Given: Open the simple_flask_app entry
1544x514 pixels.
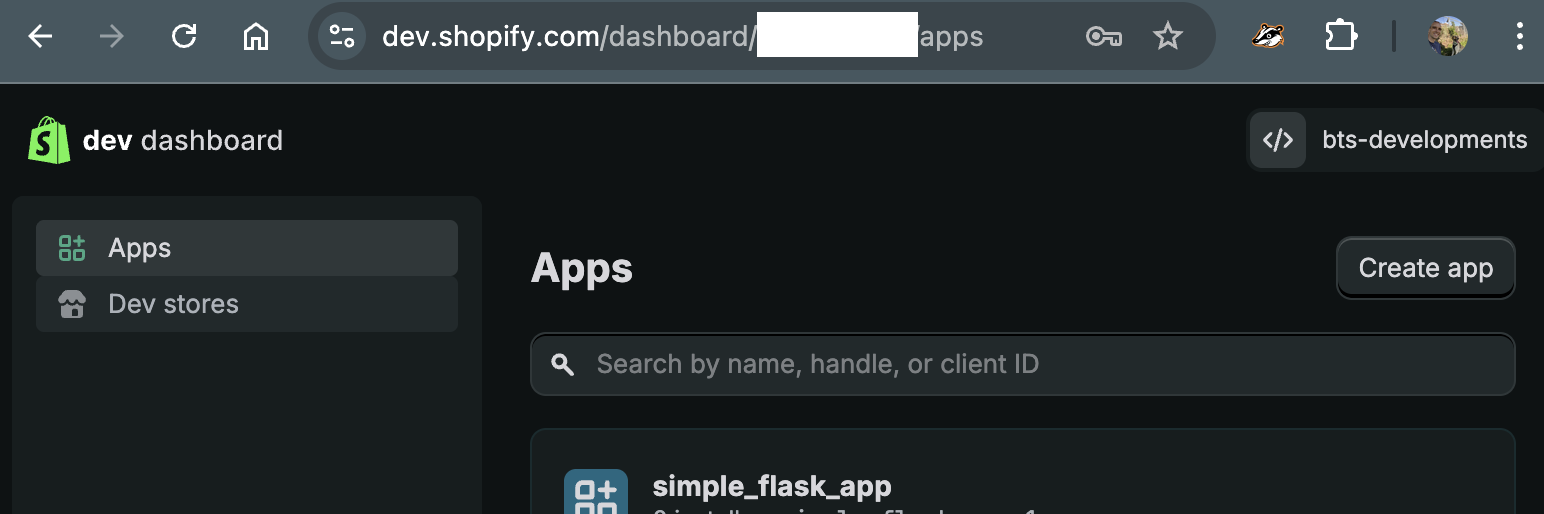Looking at the screenshot, I should [x=771, y=487].
